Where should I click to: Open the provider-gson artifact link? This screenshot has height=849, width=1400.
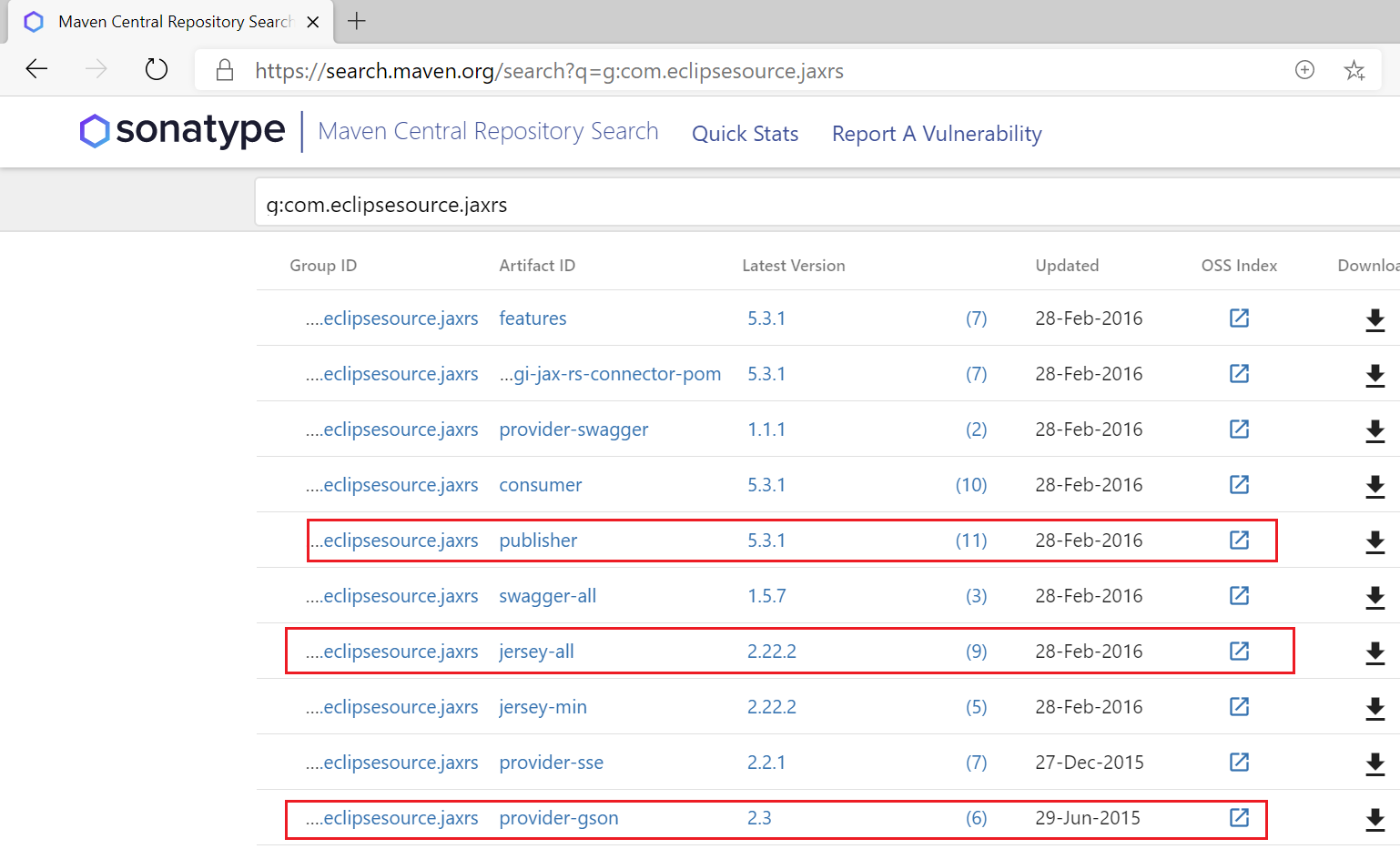tap(558, 818)
